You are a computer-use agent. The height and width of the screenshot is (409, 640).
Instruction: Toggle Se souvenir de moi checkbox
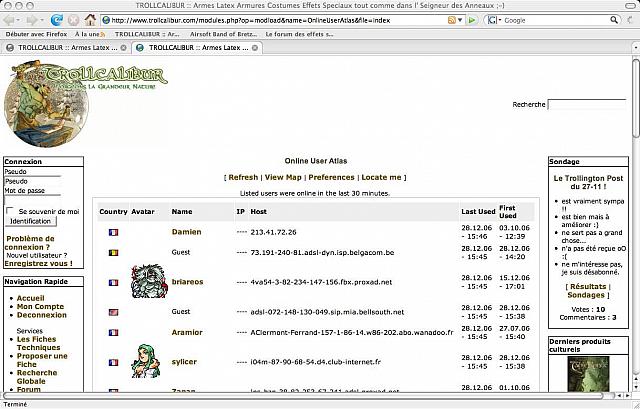[x=10, y=211]
